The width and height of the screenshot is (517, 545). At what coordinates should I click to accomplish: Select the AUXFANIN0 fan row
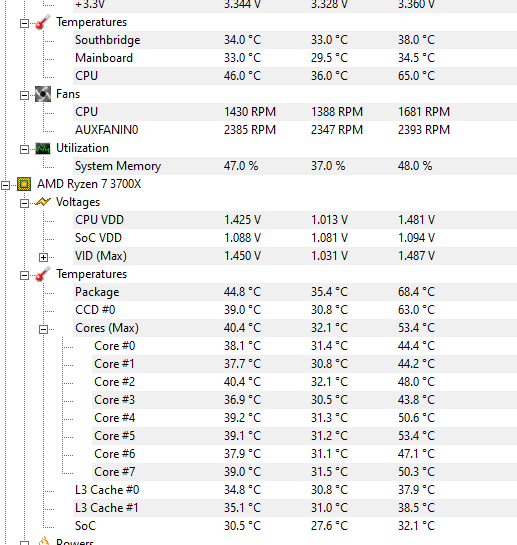(x=295, y=130)
